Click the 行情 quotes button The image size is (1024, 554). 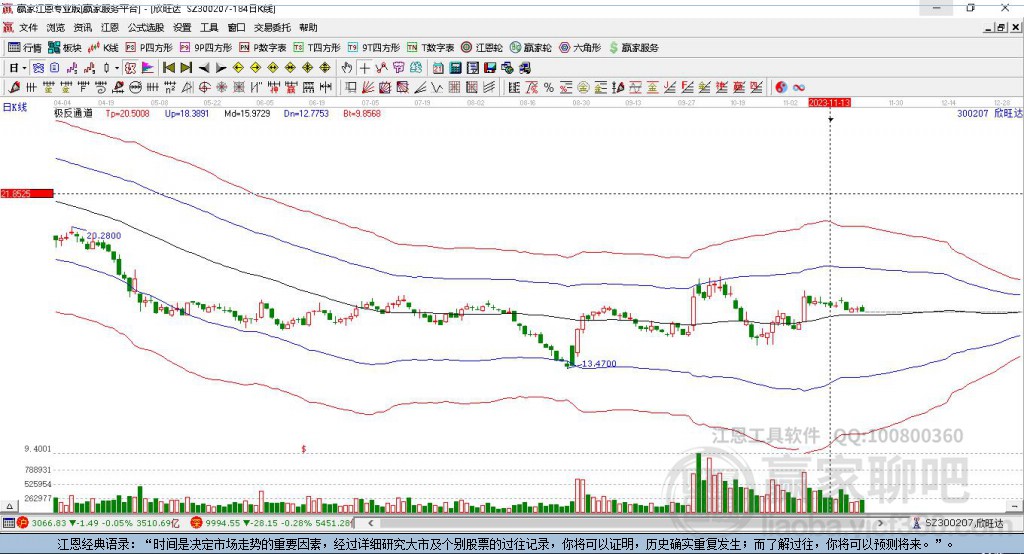point(24,48)
